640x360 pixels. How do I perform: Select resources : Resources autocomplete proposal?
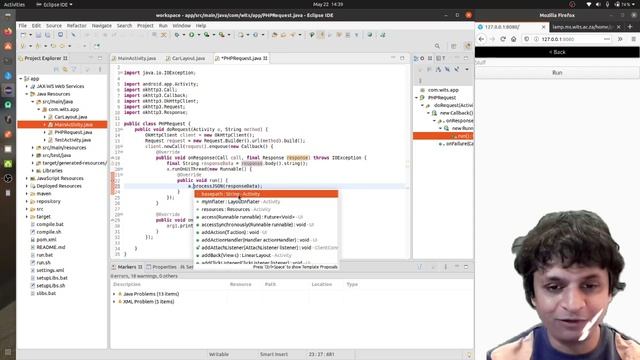(x=266, y=209)
